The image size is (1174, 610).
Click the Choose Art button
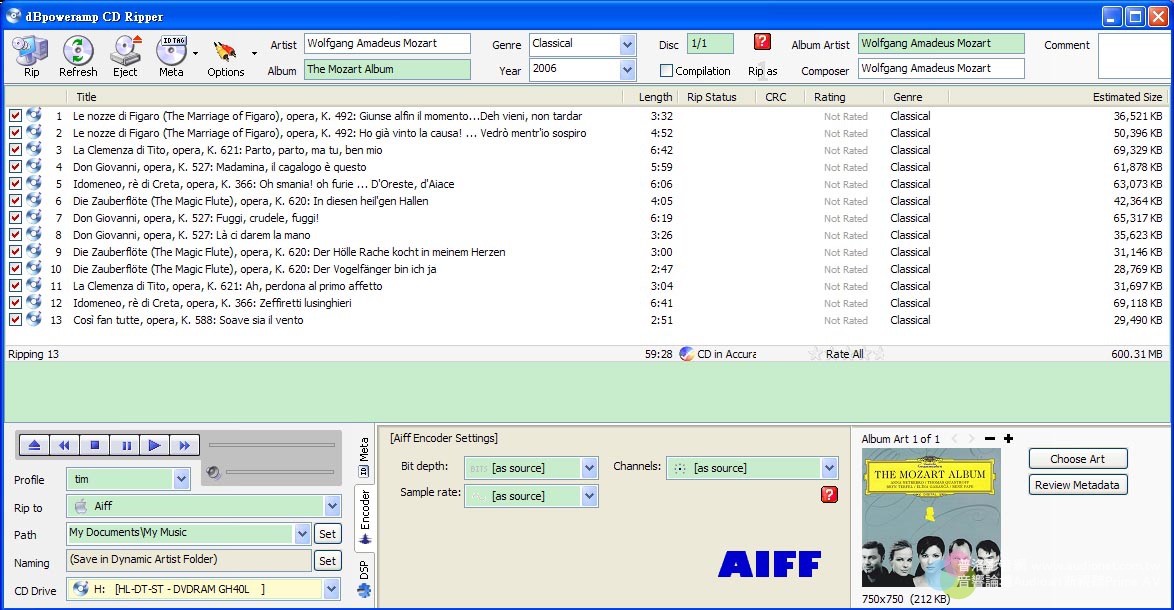(x=1077, y=459)
